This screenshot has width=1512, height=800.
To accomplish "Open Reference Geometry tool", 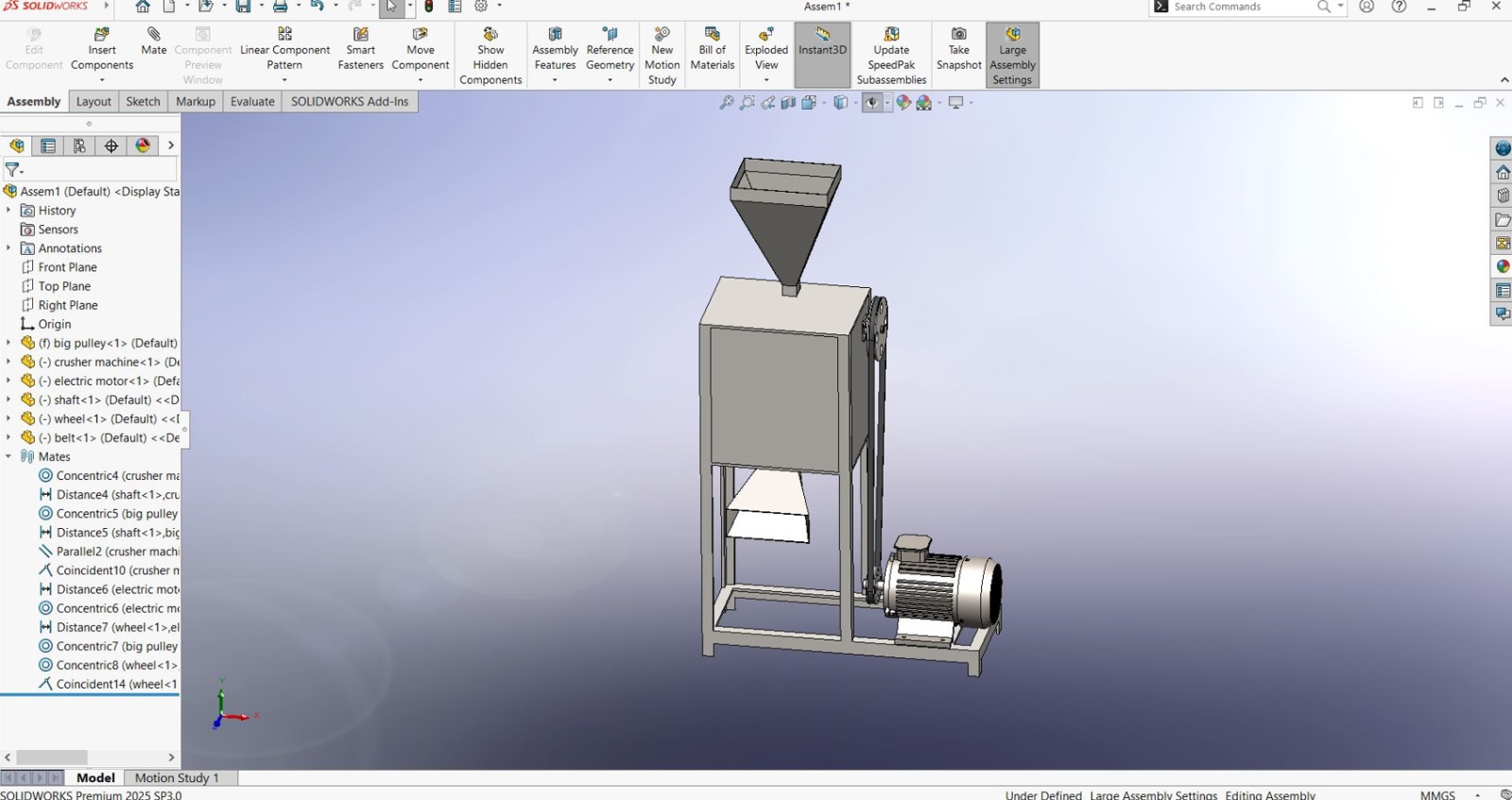I will coord(610,49).
